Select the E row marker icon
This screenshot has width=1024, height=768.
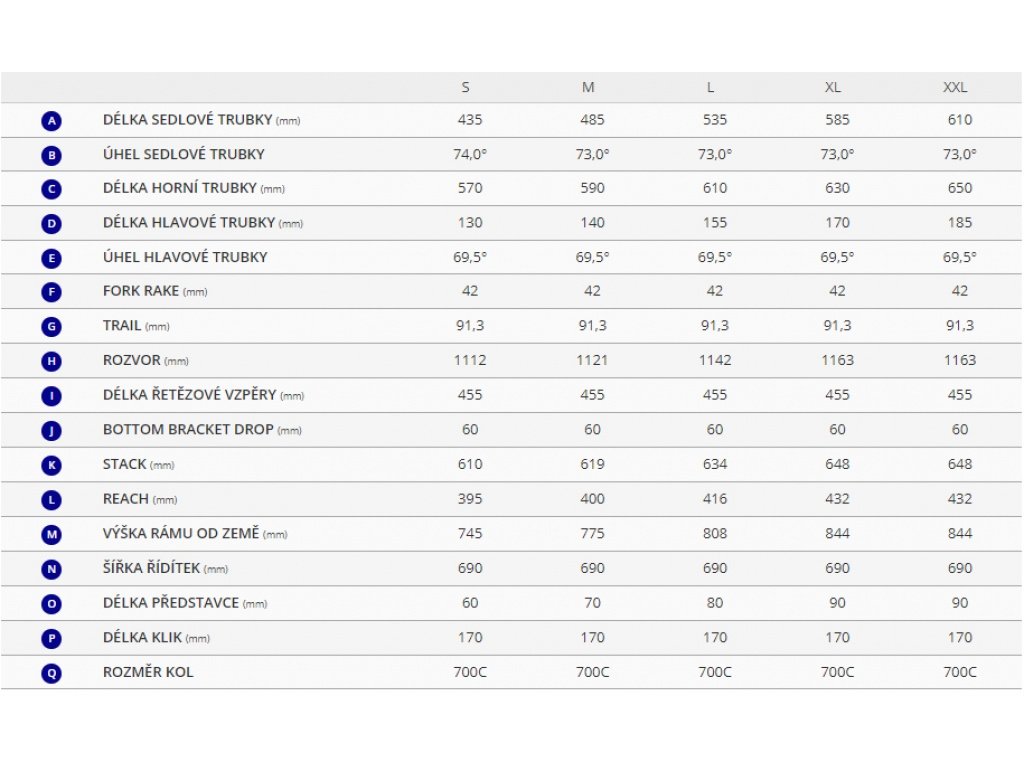pos(52,258)
